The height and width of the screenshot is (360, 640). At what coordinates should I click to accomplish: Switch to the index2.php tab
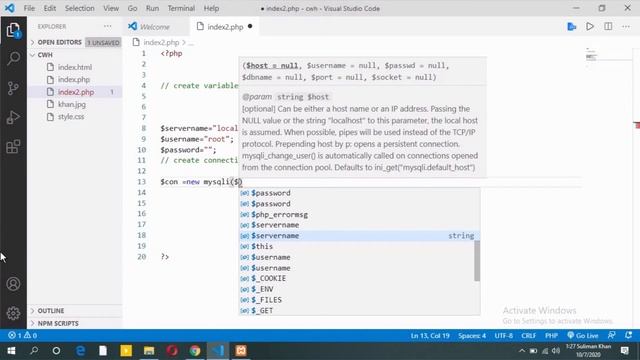[x=224, y=27]
